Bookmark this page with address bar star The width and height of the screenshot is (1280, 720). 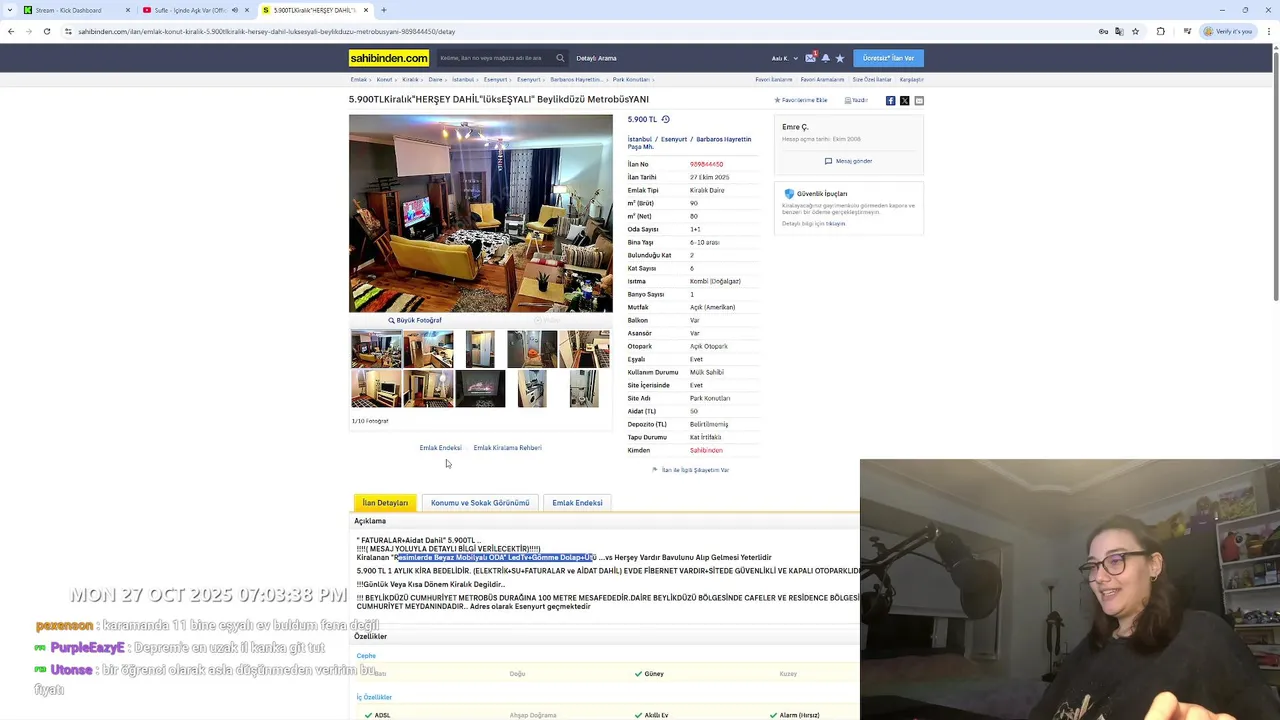tap(1135, 31)
